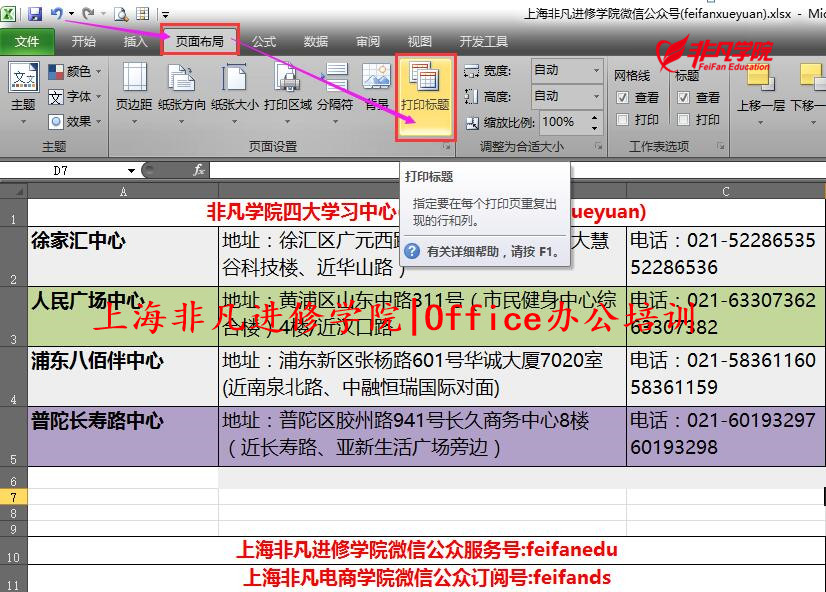Screen dimensions: 826x592
Task: Switch to the 公式 formulas tab
Action: point(264,42)
